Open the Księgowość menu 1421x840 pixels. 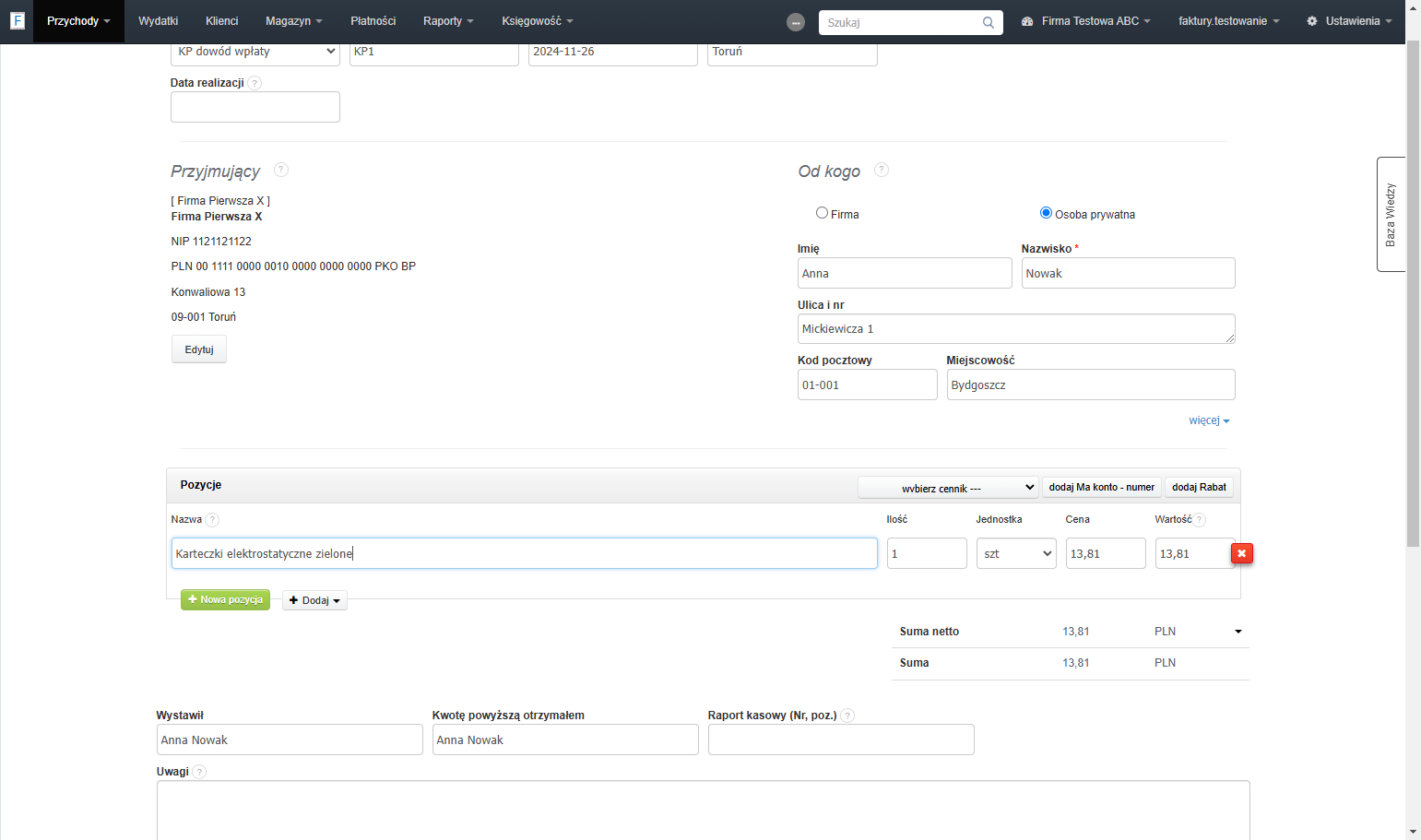click(538, 21)
